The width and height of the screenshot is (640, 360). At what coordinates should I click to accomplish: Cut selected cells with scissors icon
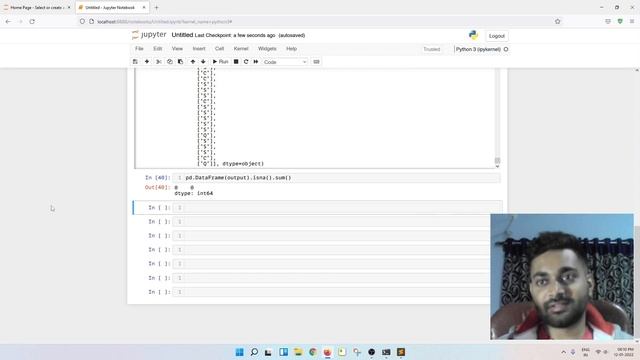pyautogui.click(x=159, y=62)
